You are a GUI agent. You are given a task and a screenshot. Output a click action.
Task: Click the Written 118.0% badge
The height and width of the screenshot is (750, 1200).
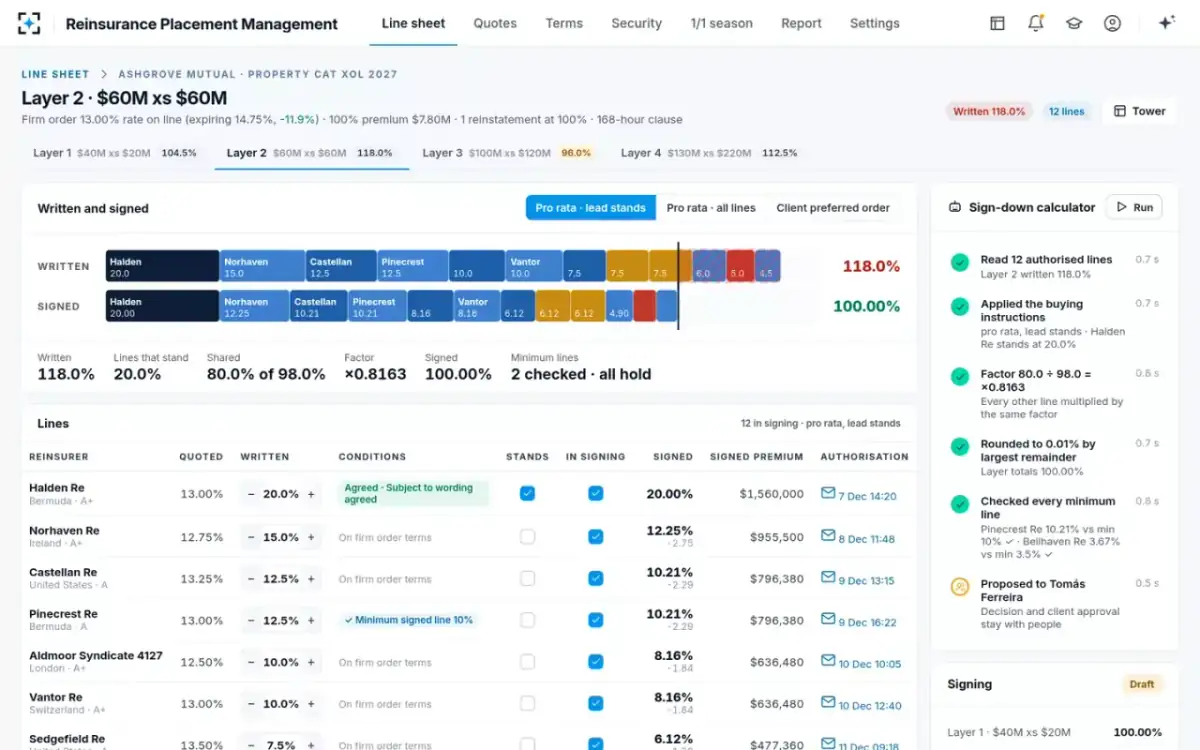point(989,111)
